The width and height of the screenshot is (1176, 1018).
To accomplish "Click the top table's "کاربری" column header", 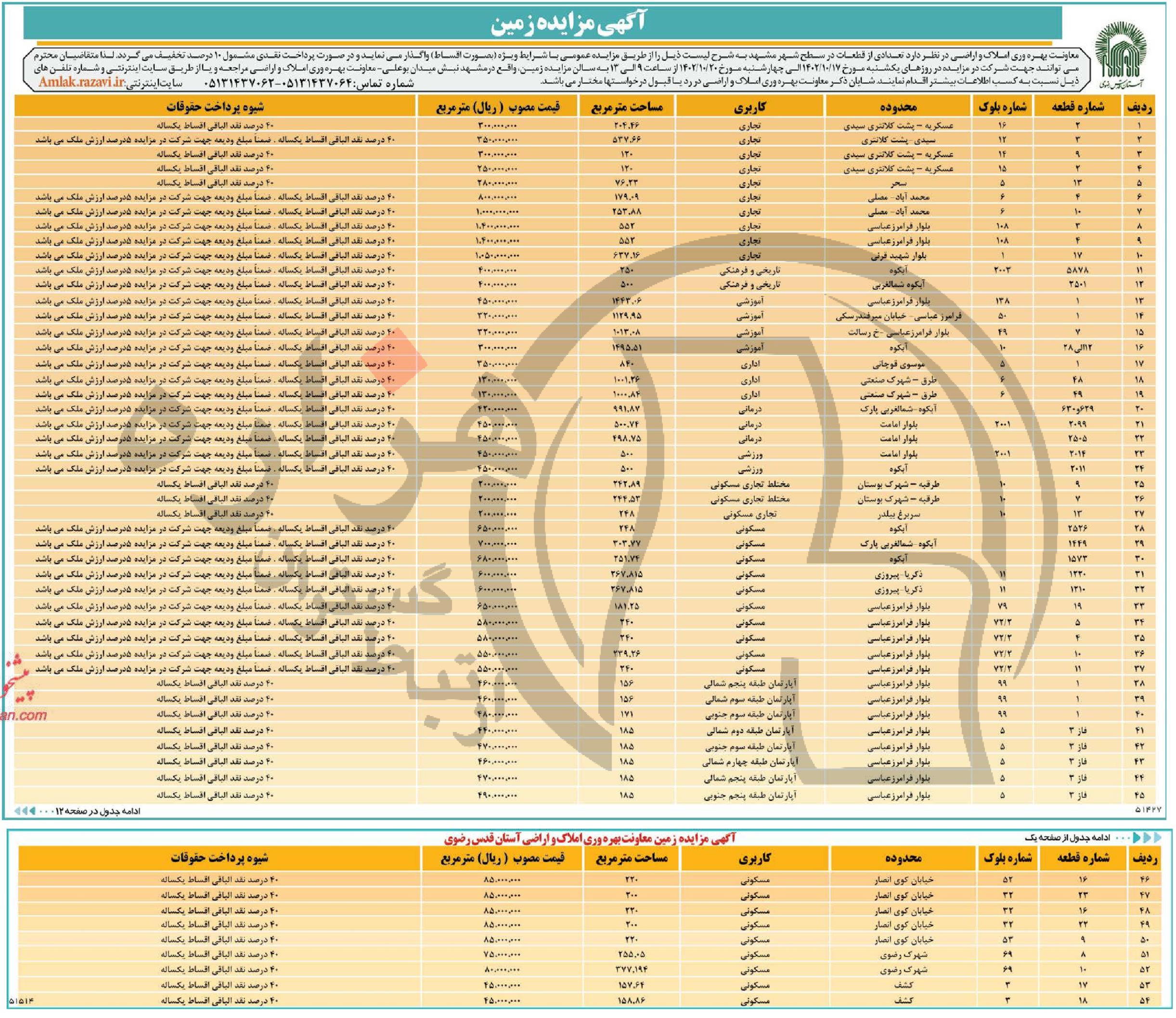I will tap(750, 107).
